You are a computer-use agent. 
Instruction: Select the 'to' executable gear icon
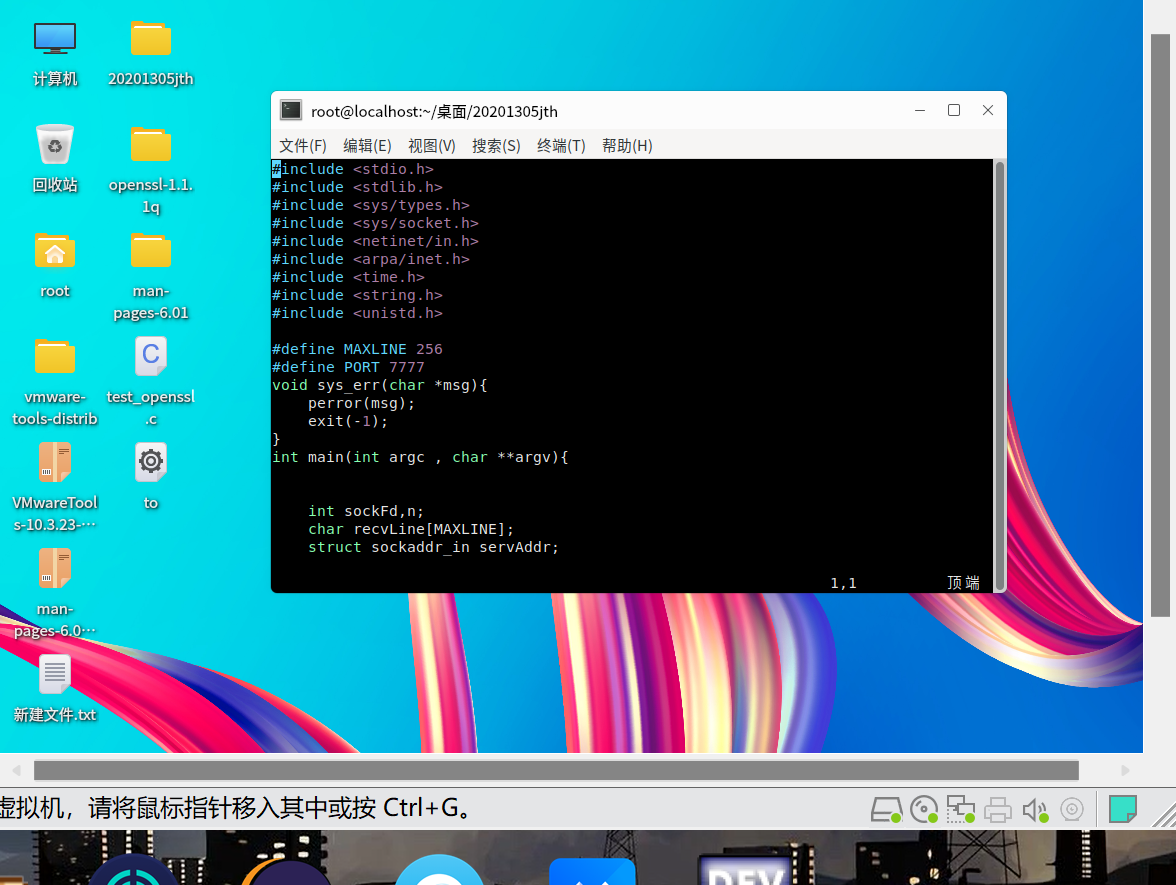tap(151, 462)
